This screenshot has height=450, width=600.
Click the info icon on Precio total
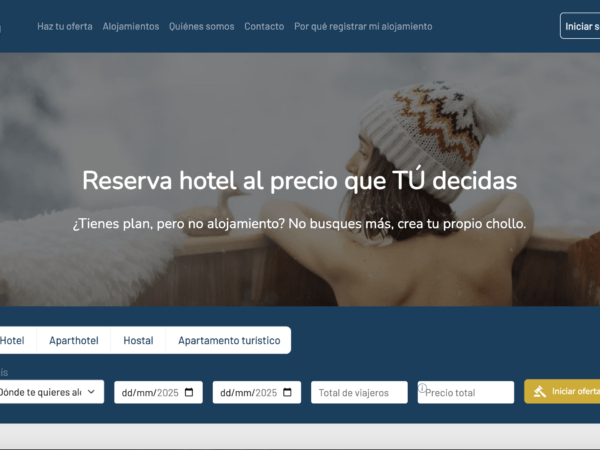tap(422, 388)
